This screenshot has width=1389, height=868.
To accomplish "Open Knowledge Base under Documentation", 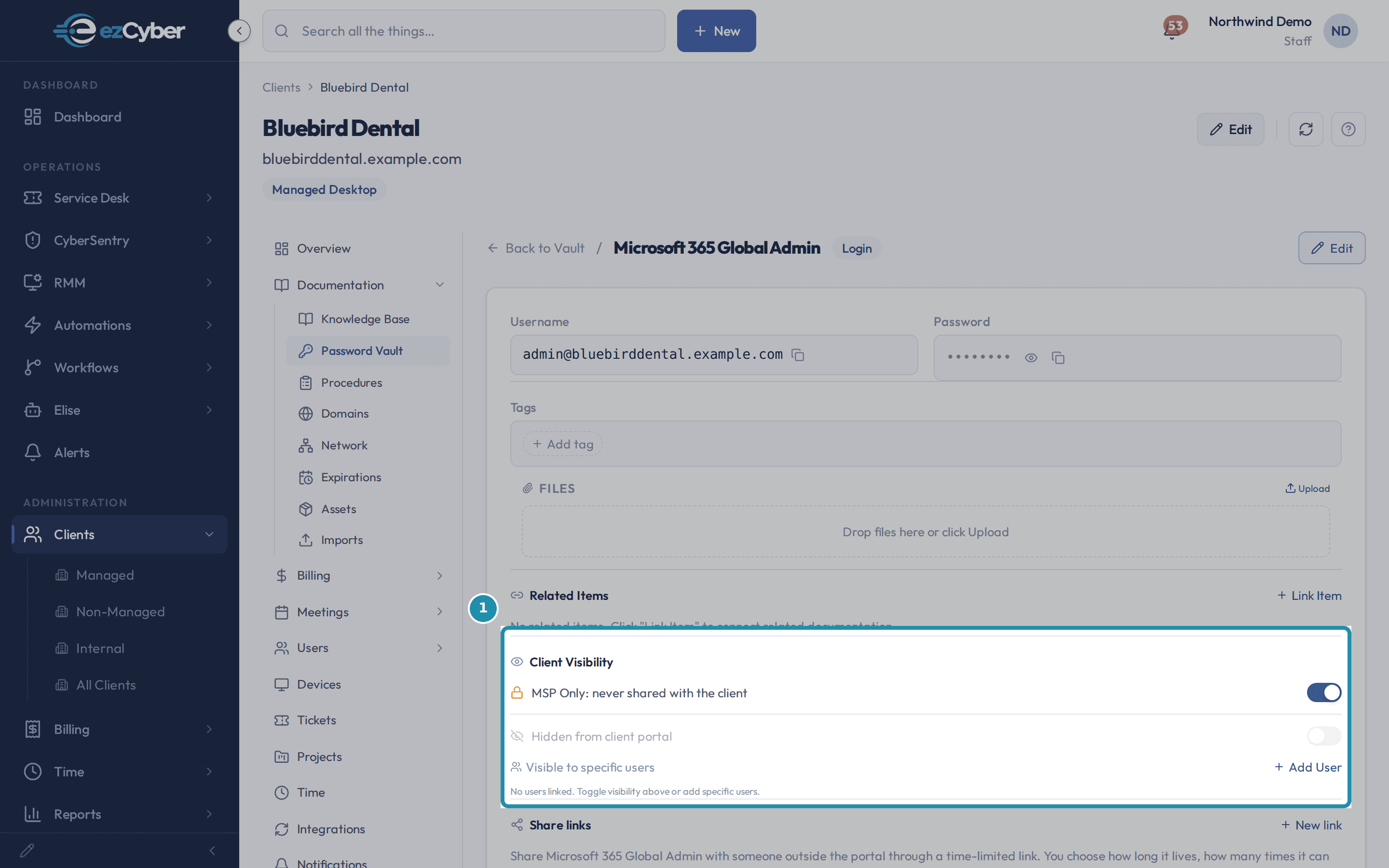I will pos(368,319).
